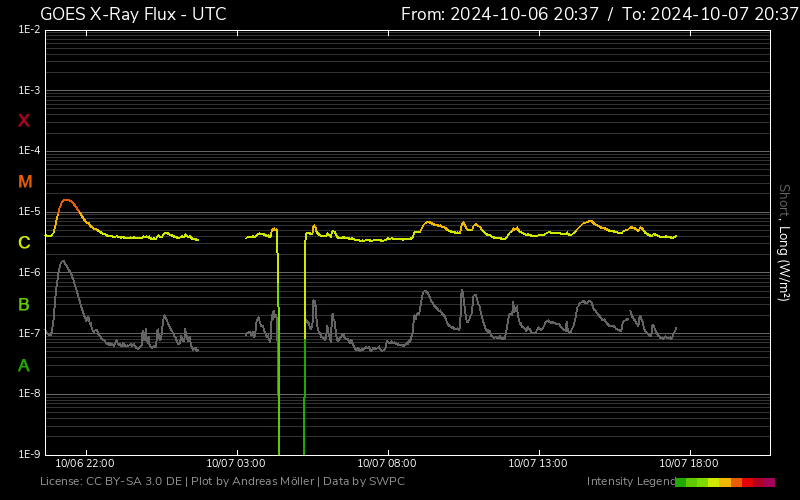The image size is (800, 500).
Task: Select the yellow C flare class label
Action: pyautogui.click(x=24, y=243)
